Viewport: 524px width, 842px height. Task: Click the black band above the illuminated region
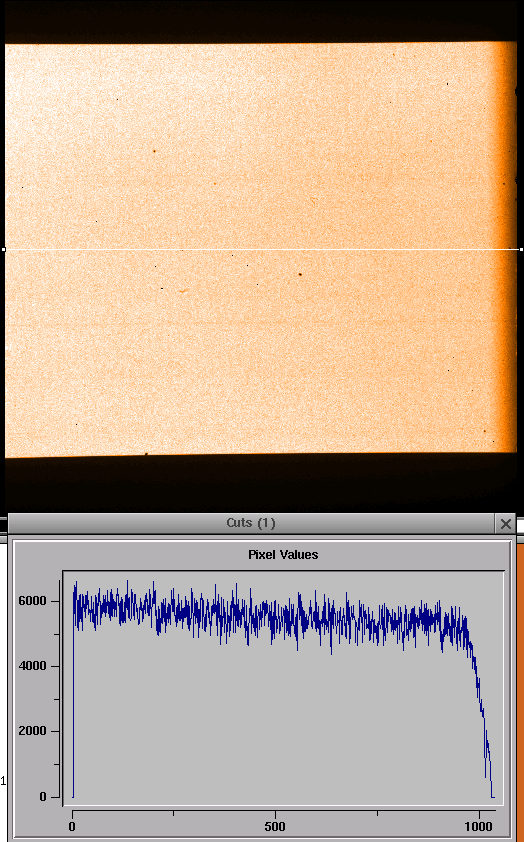click(x=262, y=21)
